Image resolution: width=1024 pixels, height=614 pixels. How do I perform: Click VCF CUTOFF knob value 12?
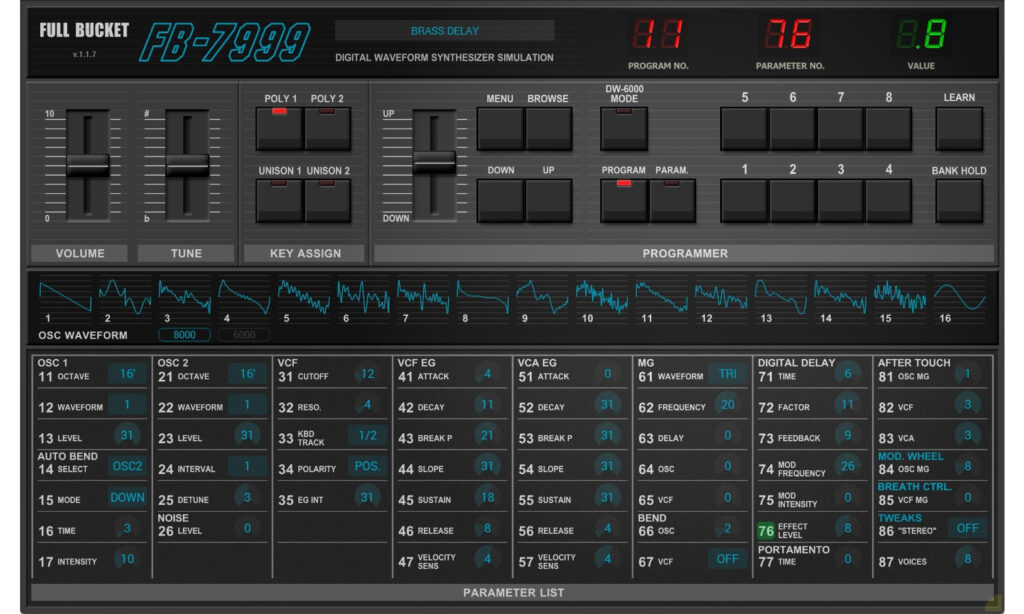(x=367, y=374)
